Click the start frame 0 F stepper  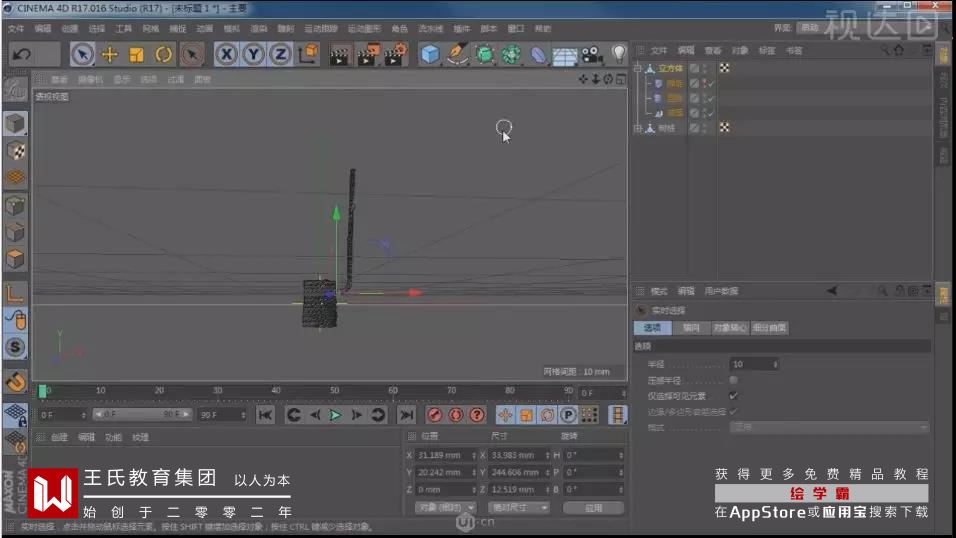(84, 415)
